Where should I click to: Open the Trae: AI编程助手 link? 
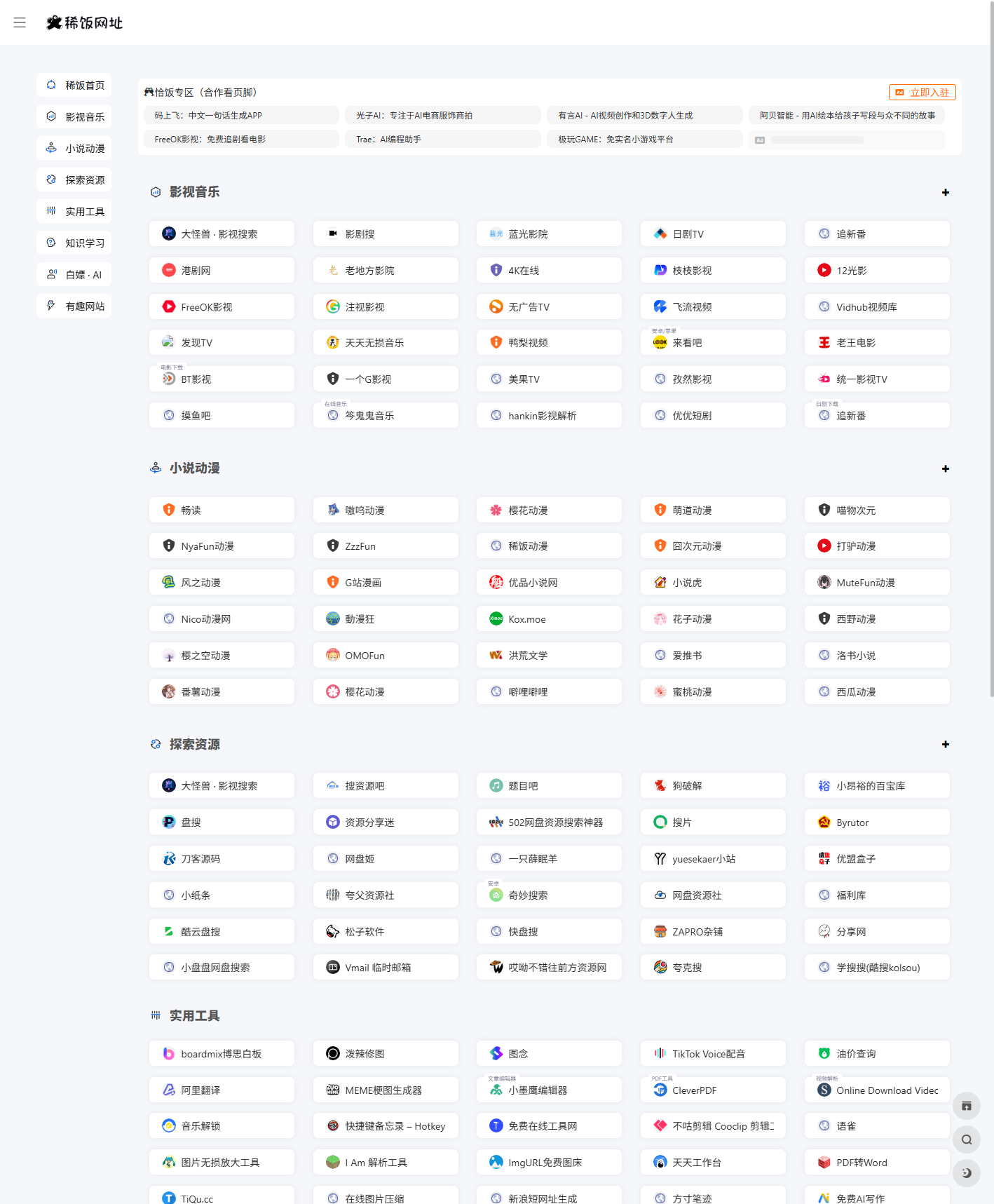point(443,139)
